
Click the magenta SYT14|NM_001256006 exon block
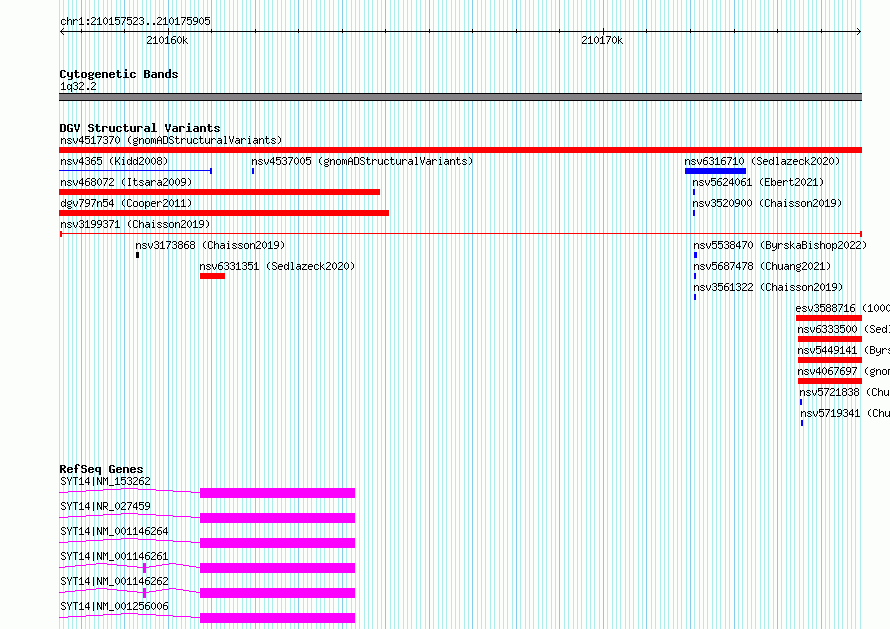tap(278, 618)
